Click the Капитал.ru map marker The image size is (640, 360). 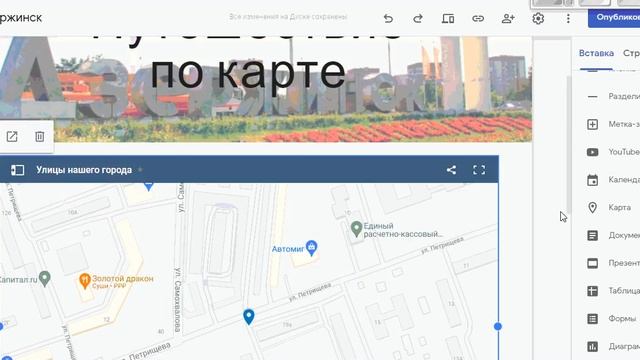[x=44, y=278]
